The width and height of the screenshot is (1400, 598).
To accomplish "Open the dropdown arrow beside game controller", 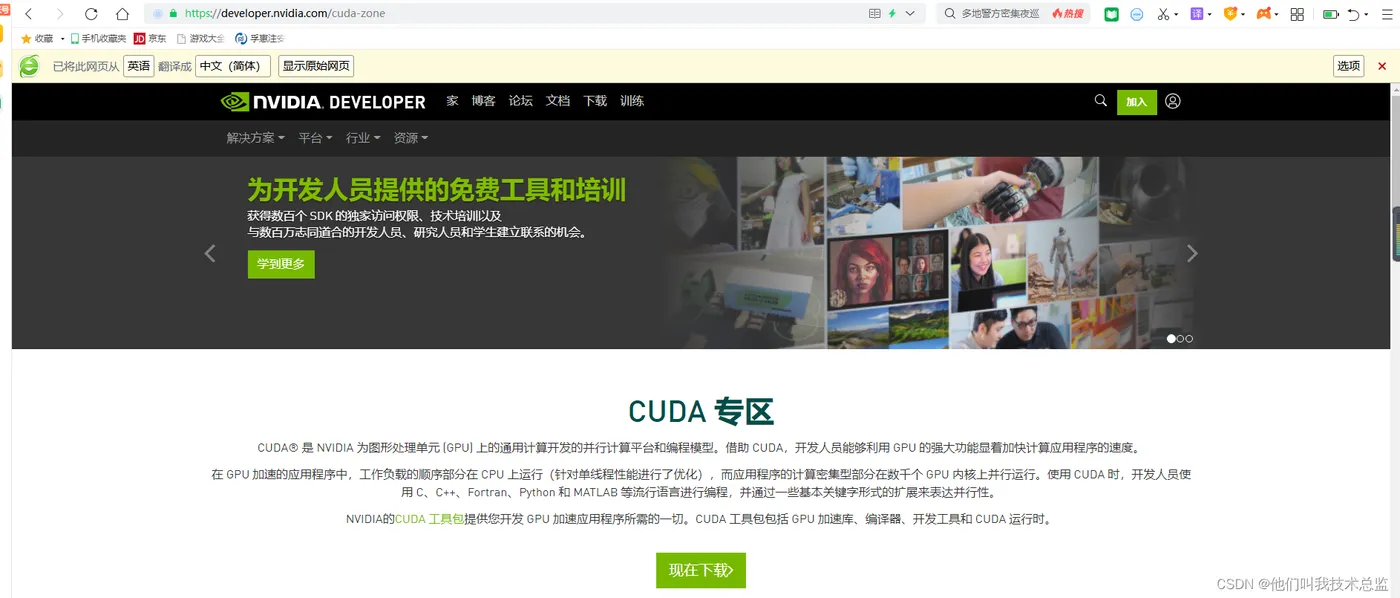I will coord(1278,15).
